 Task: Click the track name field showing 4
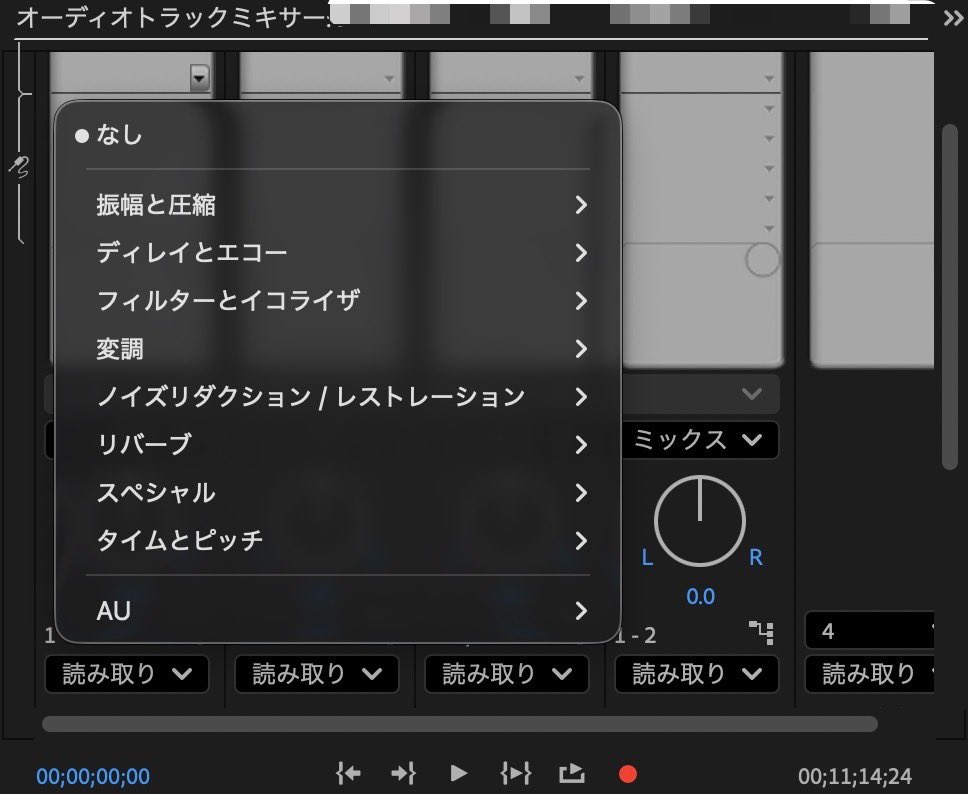click(x=870, y=630)
